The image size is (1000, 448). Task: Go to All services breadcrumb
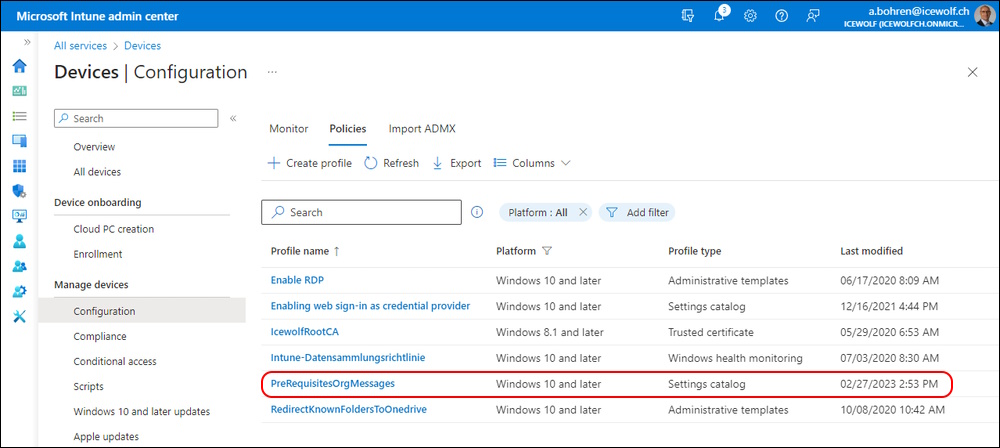coord(80,46)
